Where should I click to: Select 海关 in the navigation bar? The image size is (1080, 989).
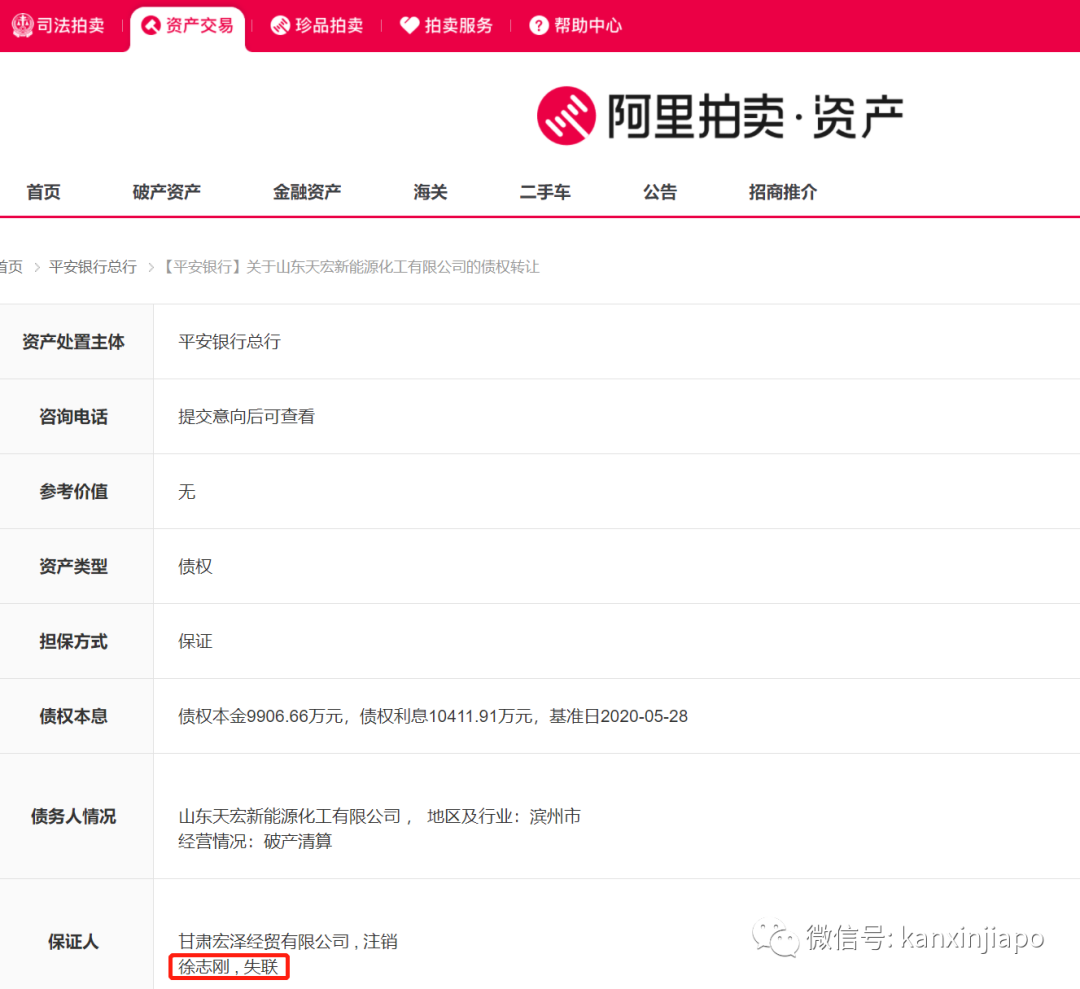431,192
